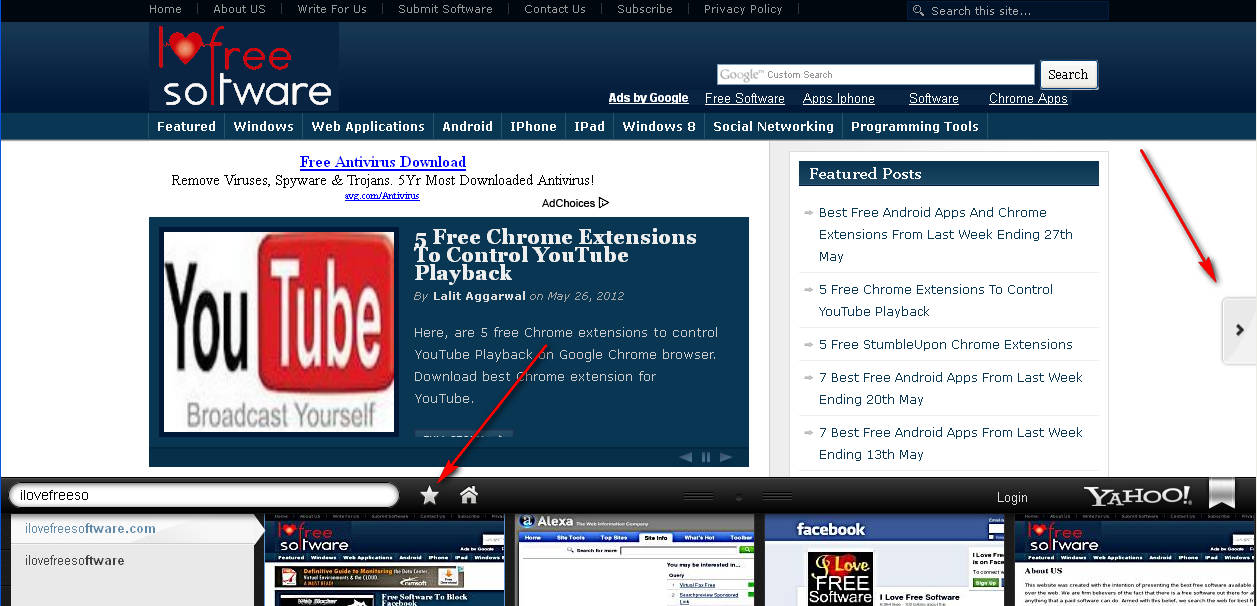Open Home in the top navigation
The height and width of the screenshot is (606, 1257).
point(166,9)
